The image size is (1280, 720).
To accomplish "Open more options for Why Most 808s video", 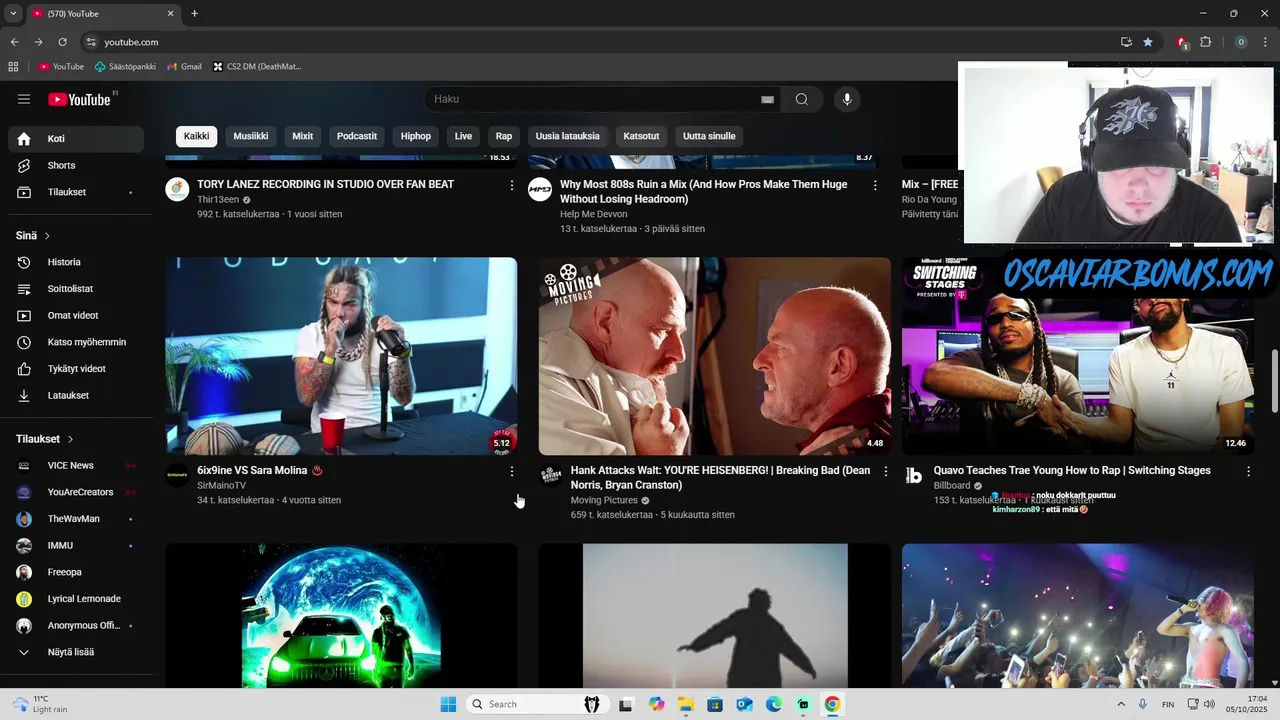I will click(875, 185).
